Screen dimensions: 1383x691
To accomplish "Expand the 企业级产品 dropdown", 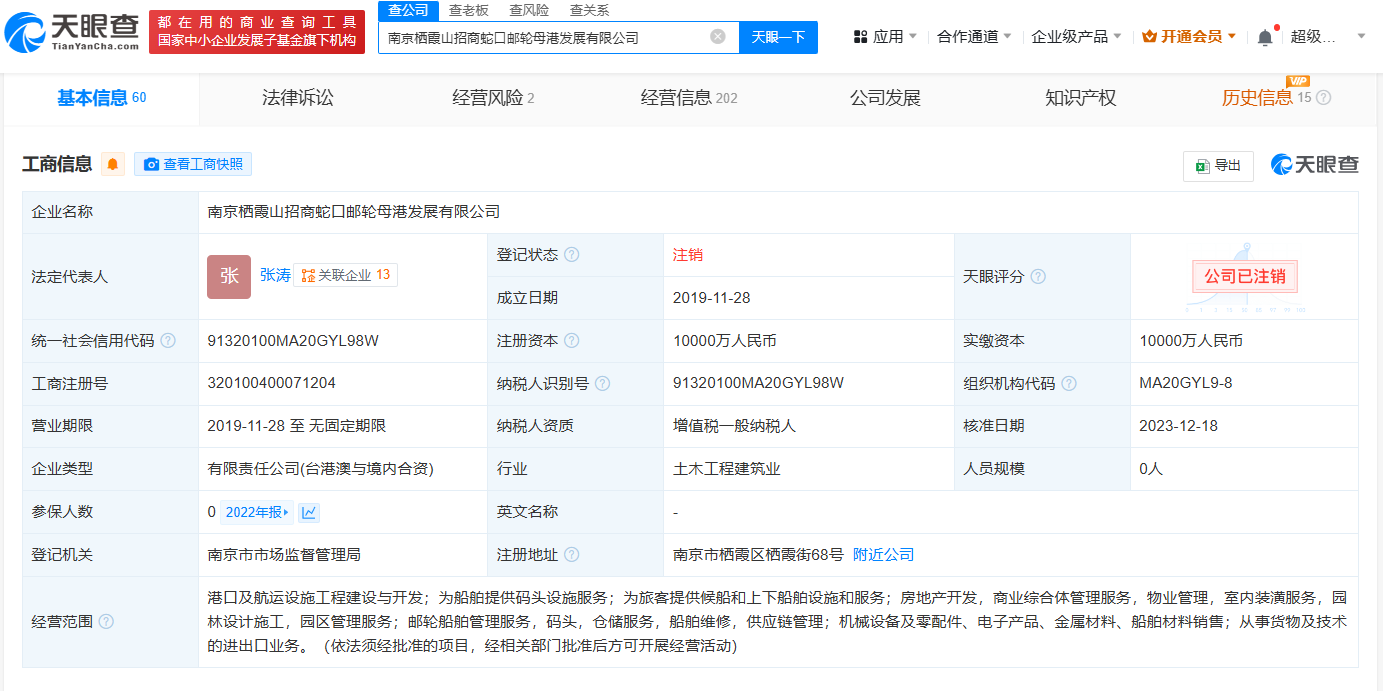I will coord(1076,37).
